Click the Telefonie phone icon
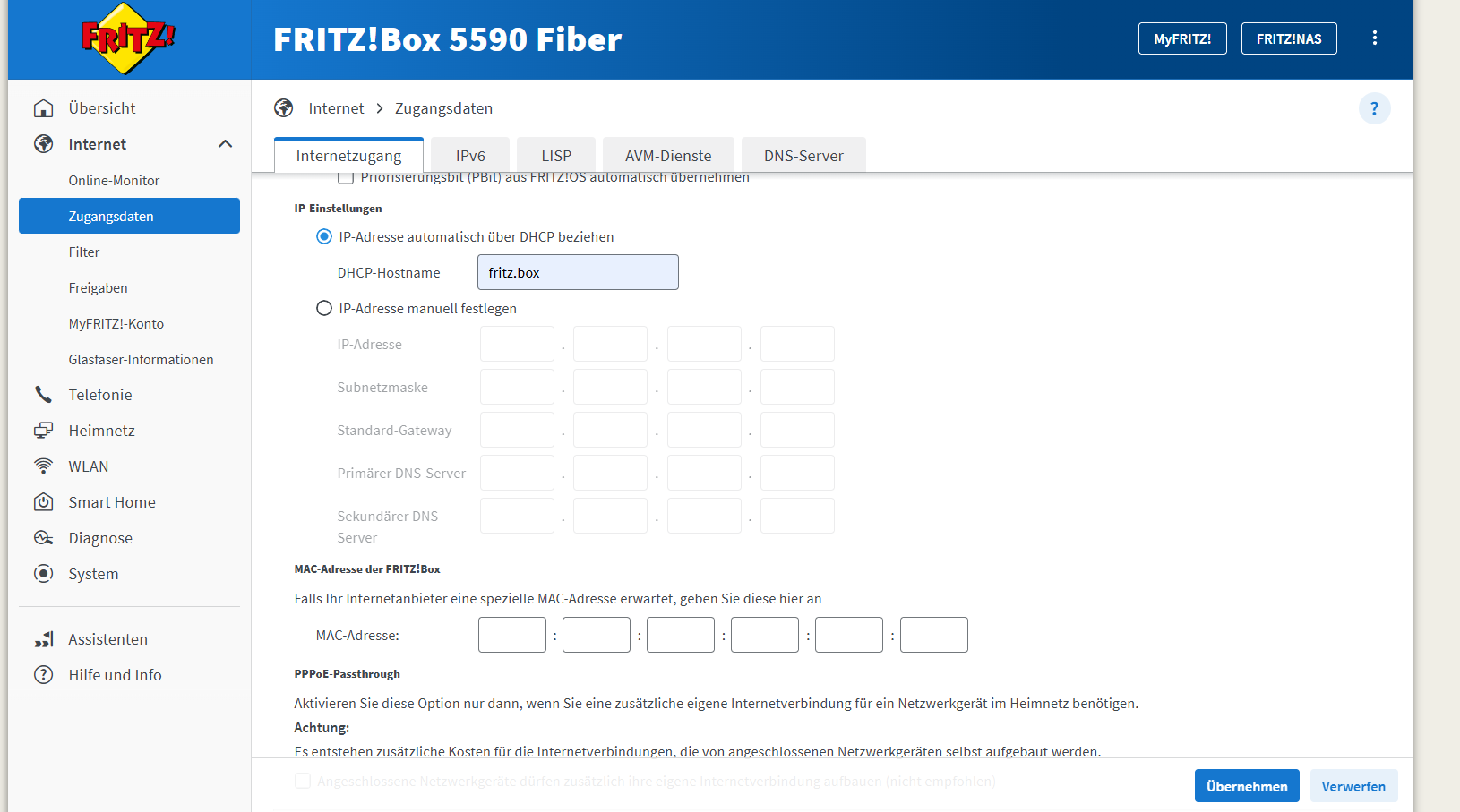 pyautogui.click(x=43, y=395)
